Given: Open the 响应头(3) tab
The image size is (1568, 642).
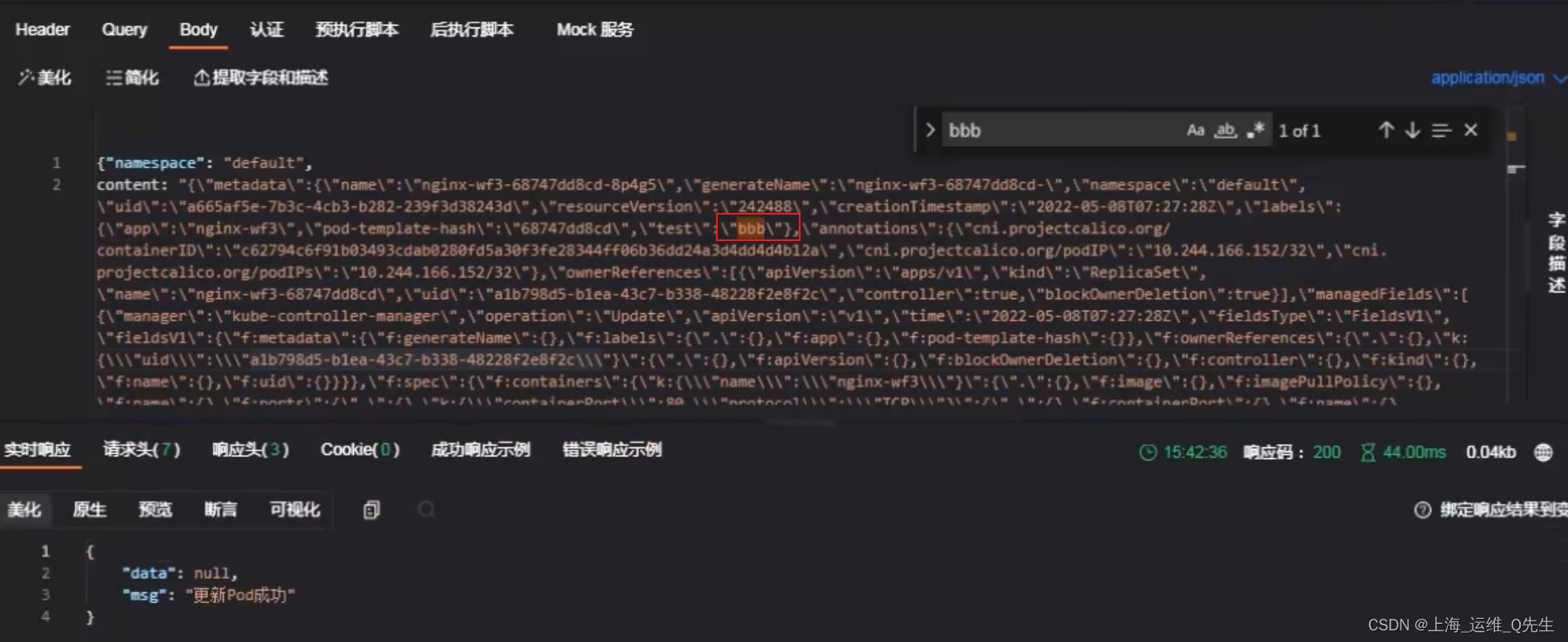Looking at the screenshot, I should pyautogui.click(x=250, y=450).
